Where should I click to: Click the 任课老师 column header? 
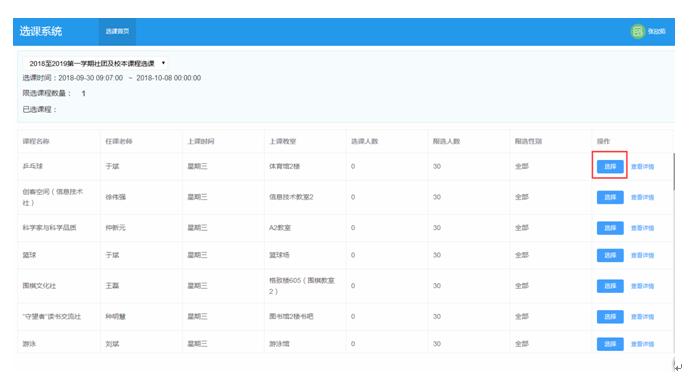click(118, 141)
